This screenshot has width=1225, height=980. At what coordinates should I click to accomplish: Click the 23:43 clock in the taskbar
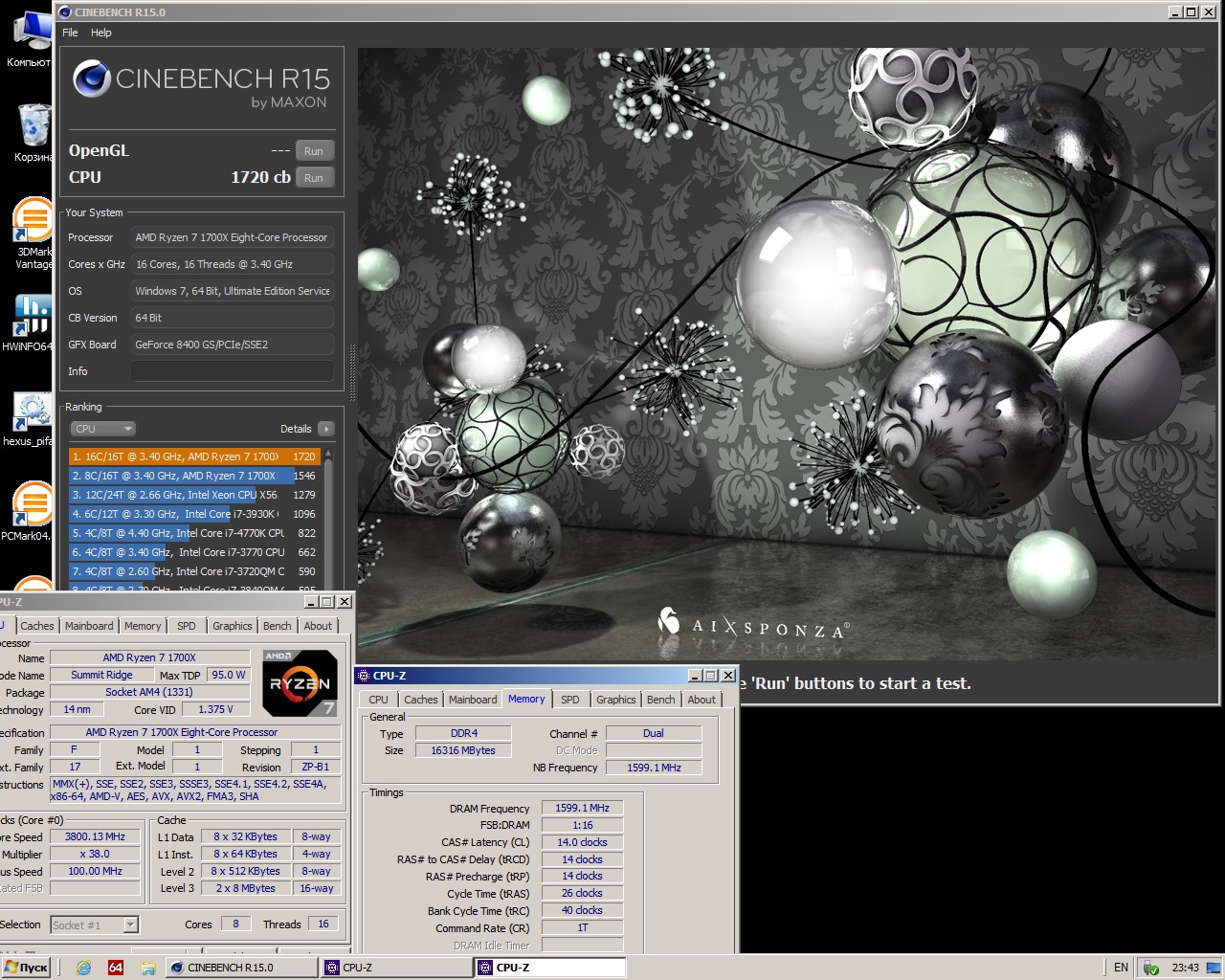coord(1186,968)
